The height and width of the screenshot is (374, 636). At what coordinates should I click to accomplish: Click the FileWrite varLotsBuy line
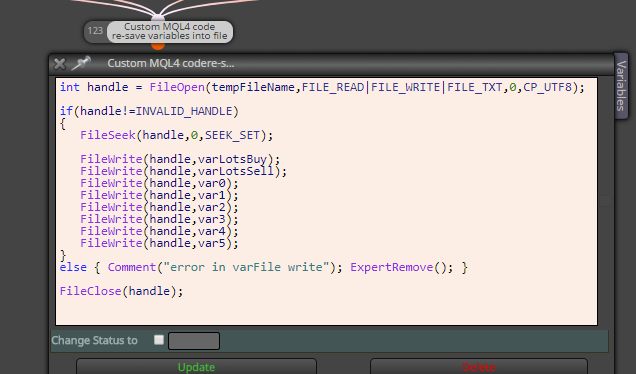click(x=180, y=159)
